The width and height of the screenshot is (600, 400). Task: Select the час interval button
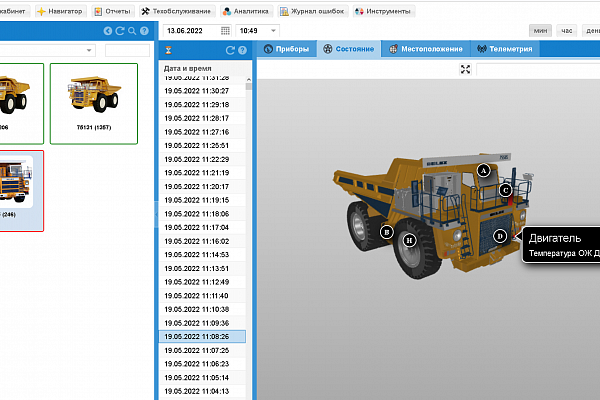click(x=567, y=31)
